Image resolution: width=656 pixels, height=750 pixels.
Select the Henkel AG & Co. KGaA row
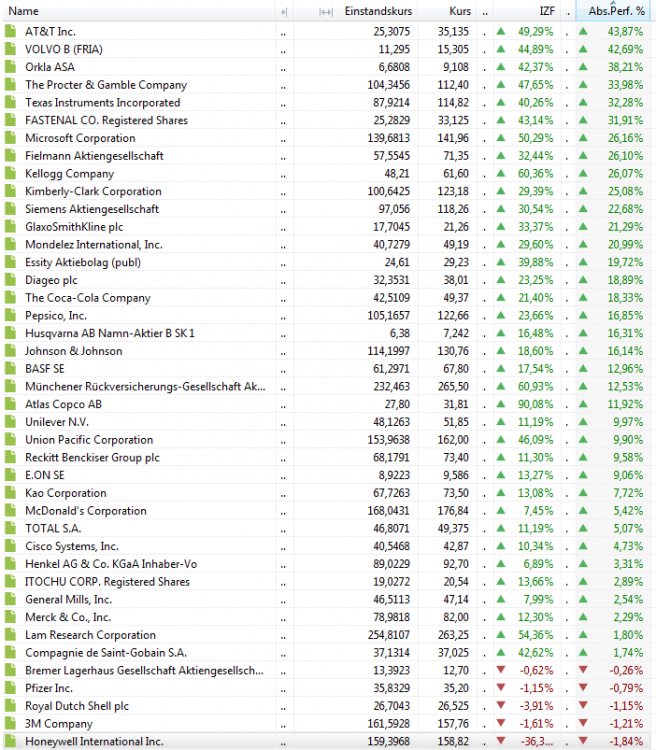[x=328, y=564]
